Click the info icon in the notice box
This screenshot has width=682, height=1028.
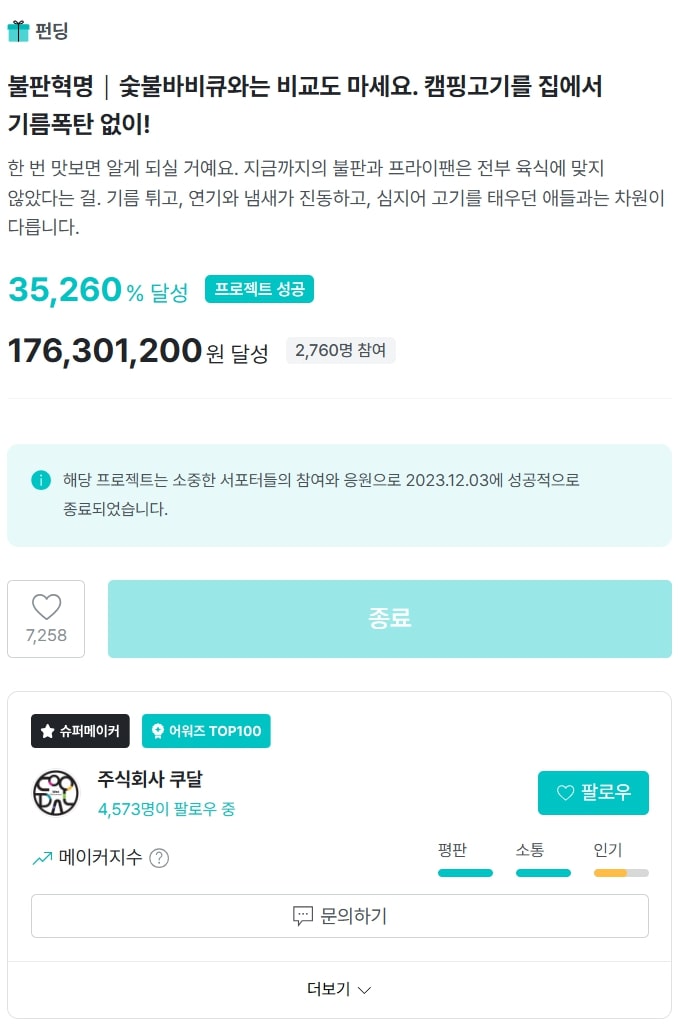(41, 480)
